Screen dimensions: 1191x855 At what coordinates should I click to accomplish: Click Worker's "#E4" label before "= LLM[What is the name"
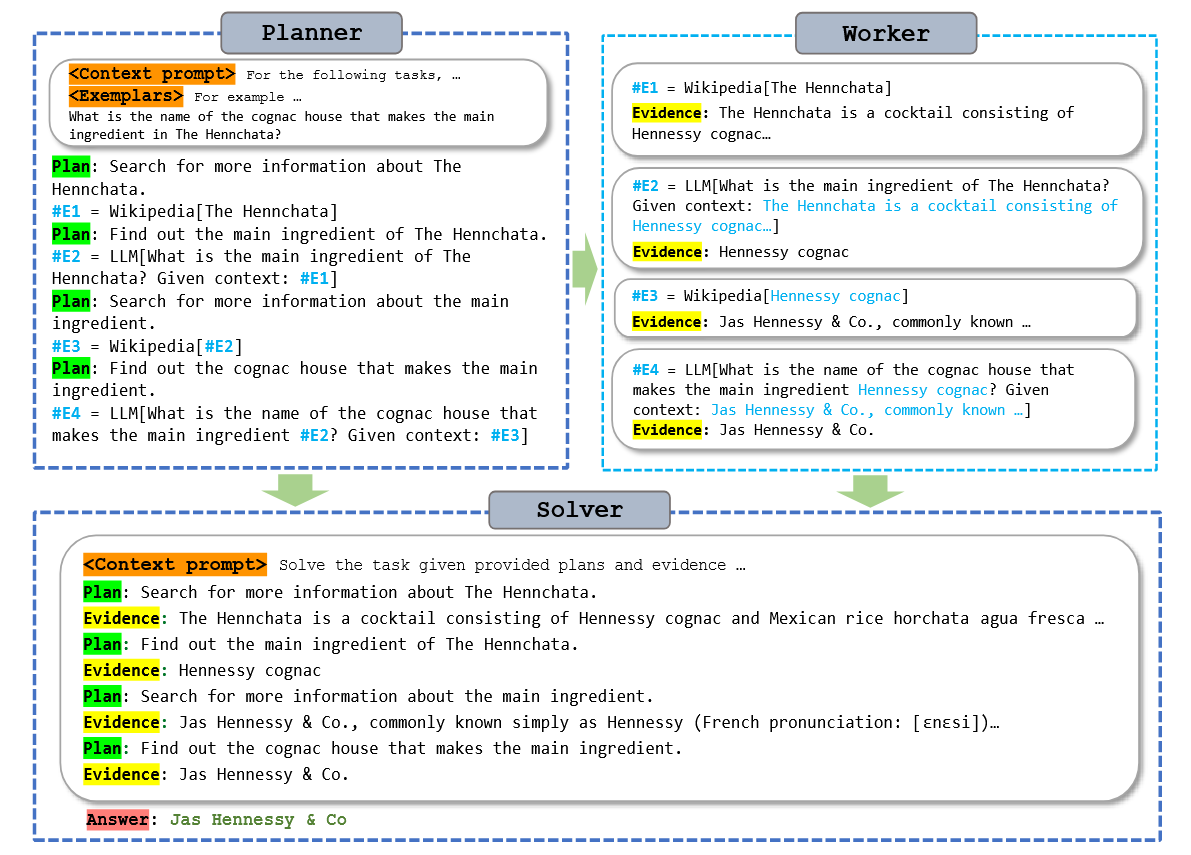[x=646, y=370]
